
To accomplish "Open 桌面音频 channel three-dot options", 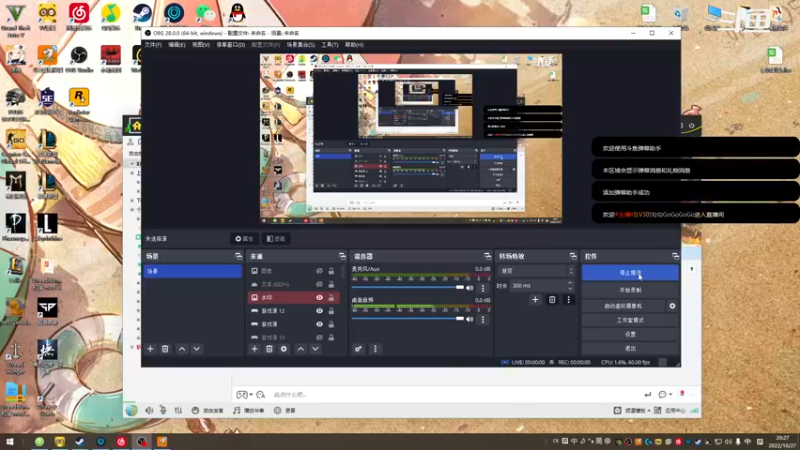I will click(x=483, y=319).
